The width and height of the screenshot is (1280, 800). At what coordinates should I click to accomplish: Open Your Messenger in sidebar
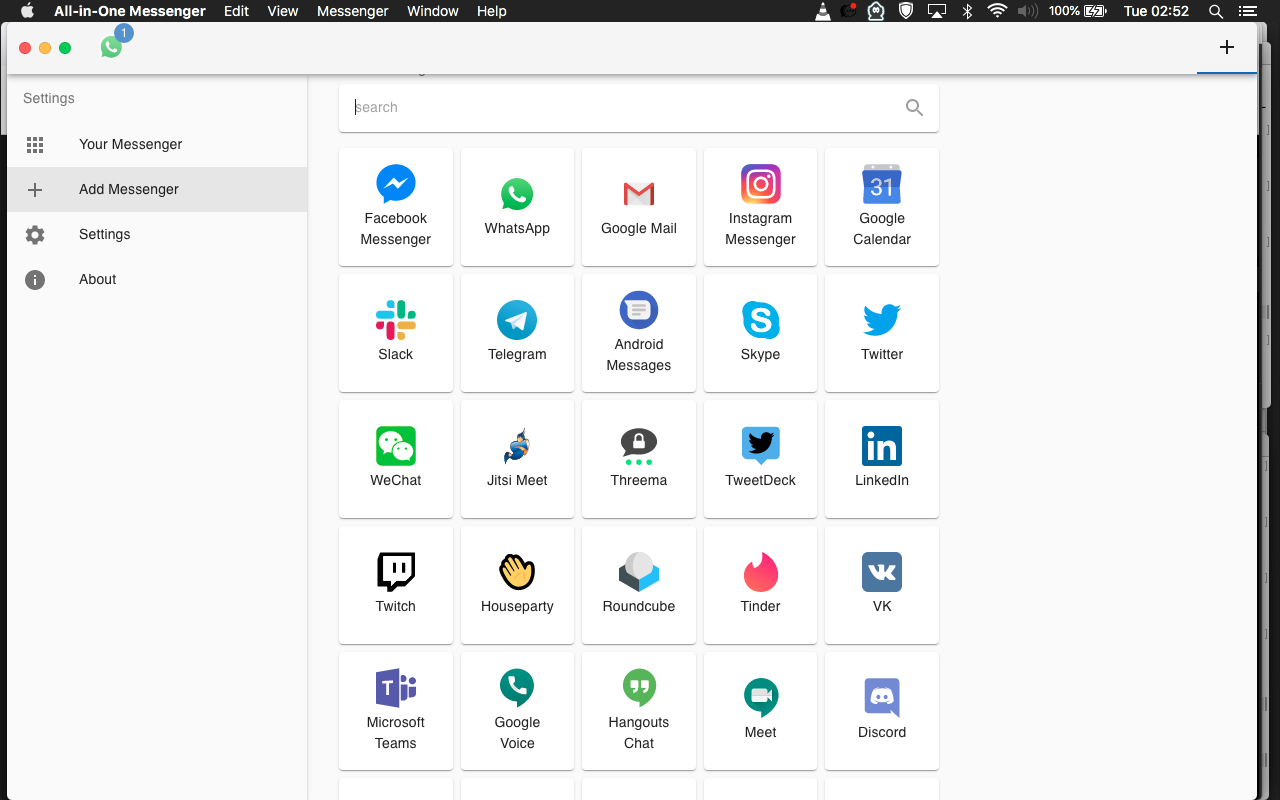tap(157, 144)
